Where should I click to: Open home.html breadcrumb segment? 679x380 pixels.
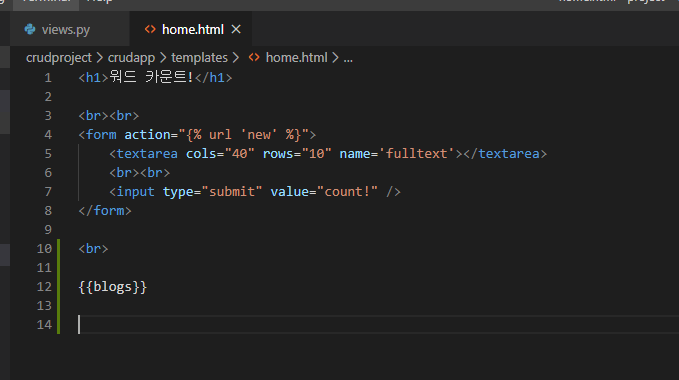(x=296, y=58)
